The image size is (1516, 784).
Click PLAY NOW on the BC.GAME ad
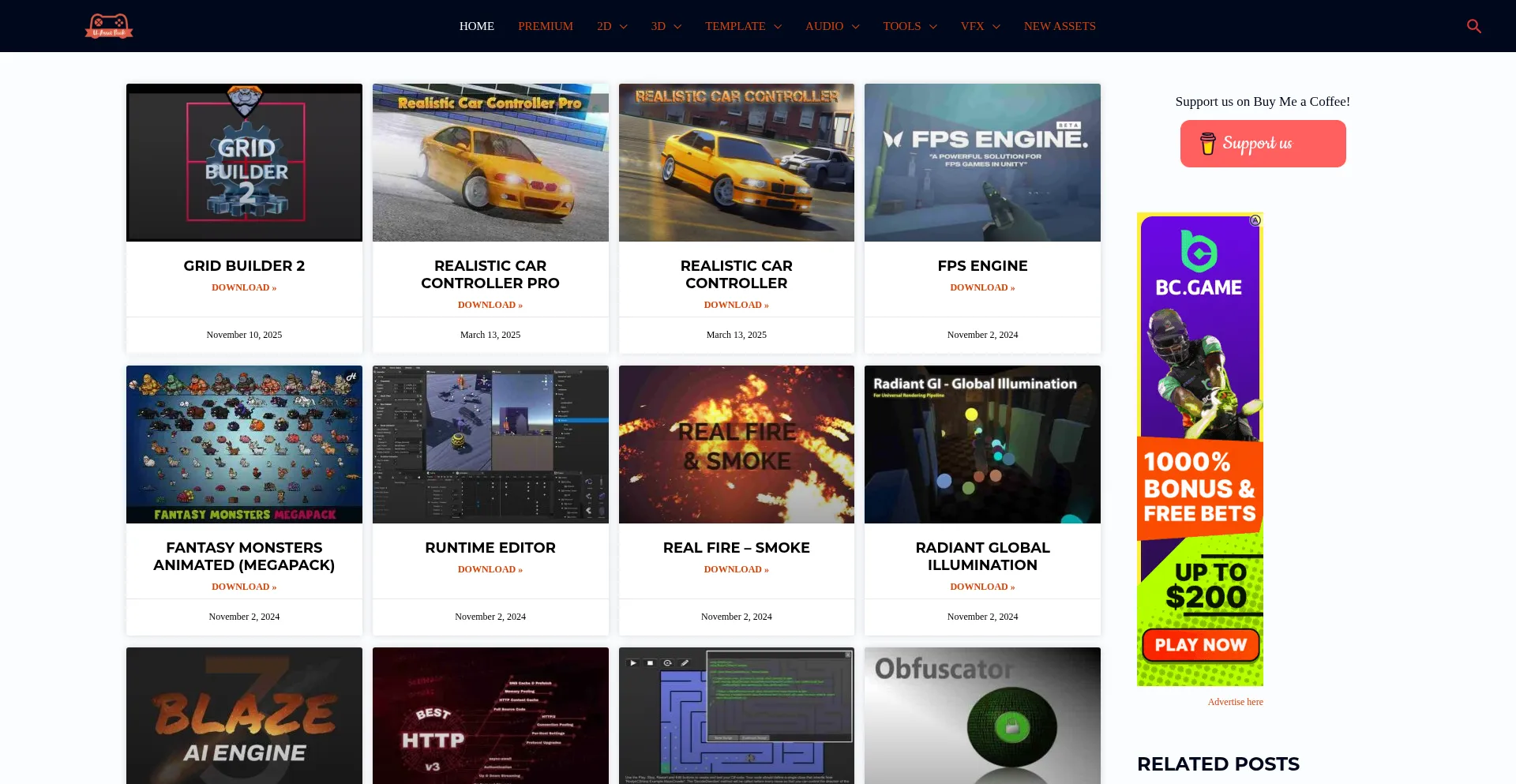(1200, 645)
